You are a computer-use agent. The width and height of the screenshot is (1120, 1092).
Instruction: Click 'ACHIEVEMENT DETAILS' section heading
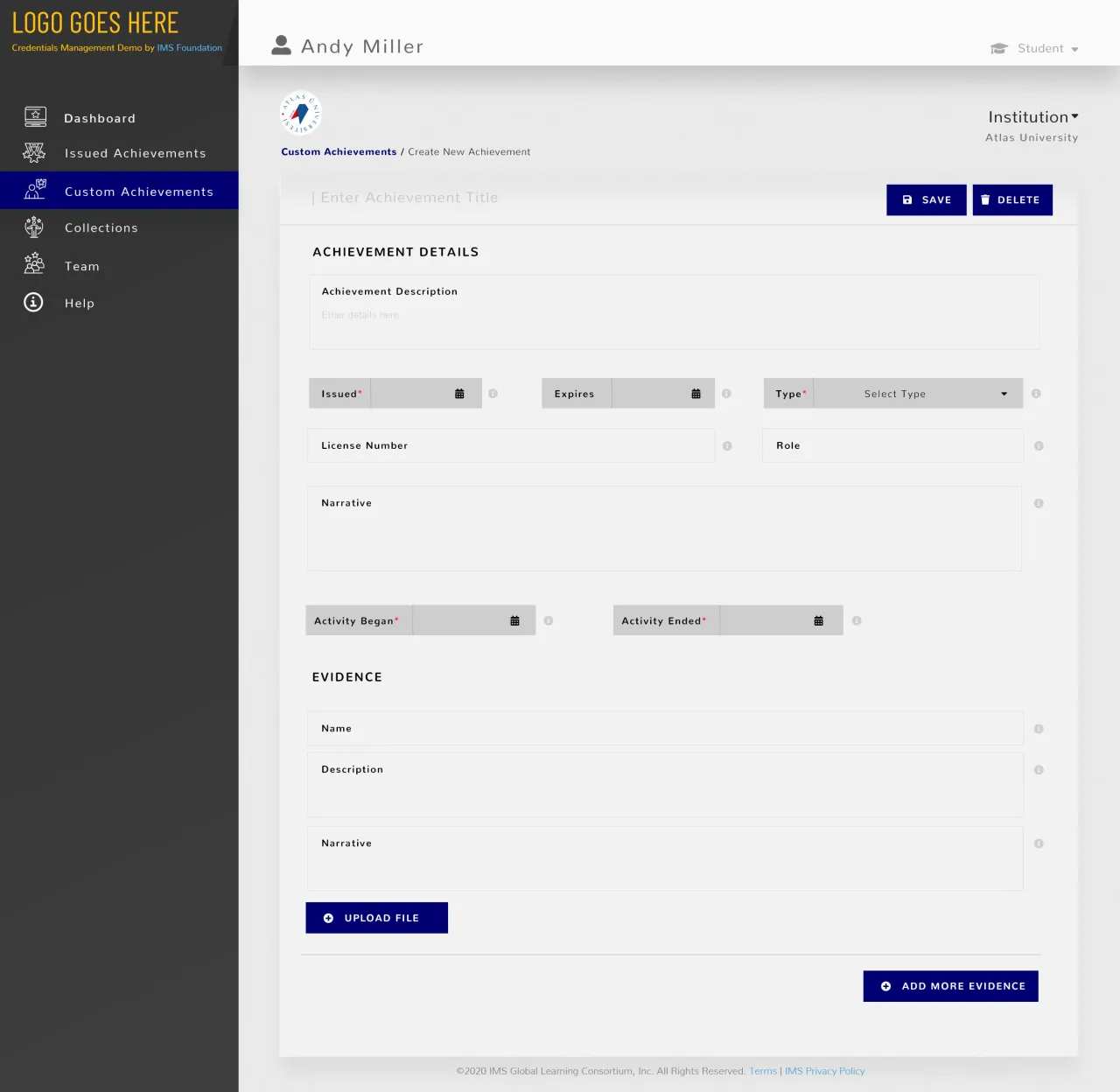point(395,252)
